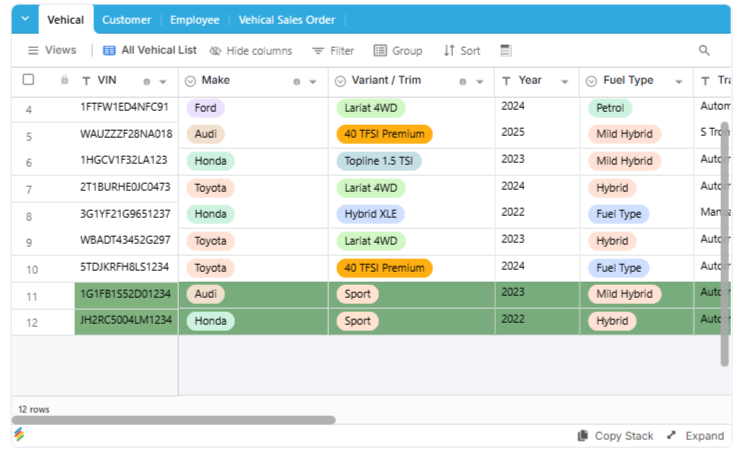Click the info dot in Make header

(x=297, y=82)
